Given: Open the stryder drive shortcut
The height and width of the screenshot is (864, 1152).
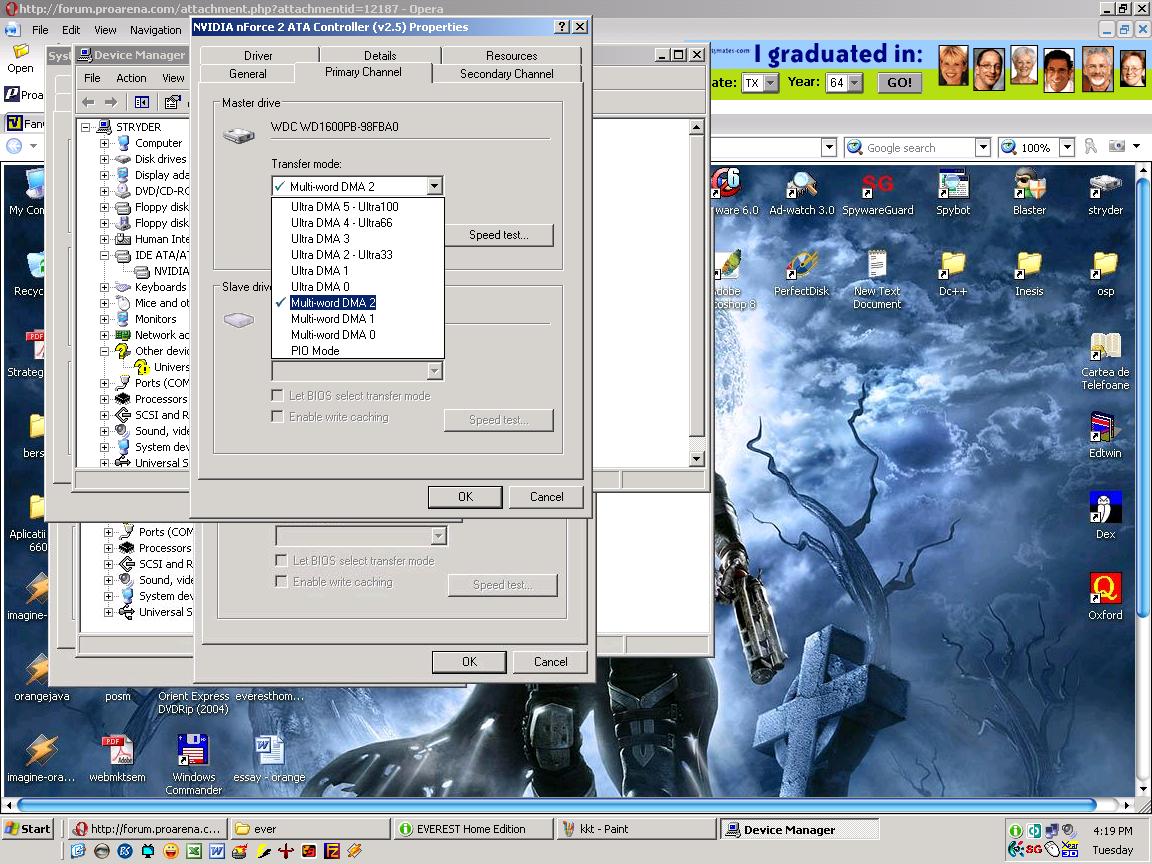Looking at the screenshot, I should pyautogui.click(x=1105, y=193).
